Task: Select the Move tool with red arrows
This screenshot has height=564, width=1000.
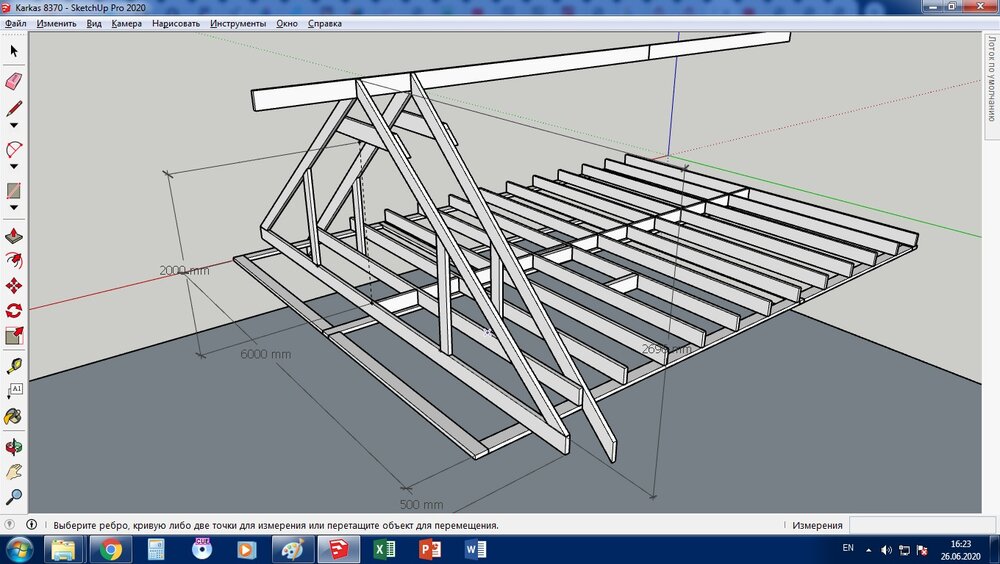Action: tap(14, 286)
